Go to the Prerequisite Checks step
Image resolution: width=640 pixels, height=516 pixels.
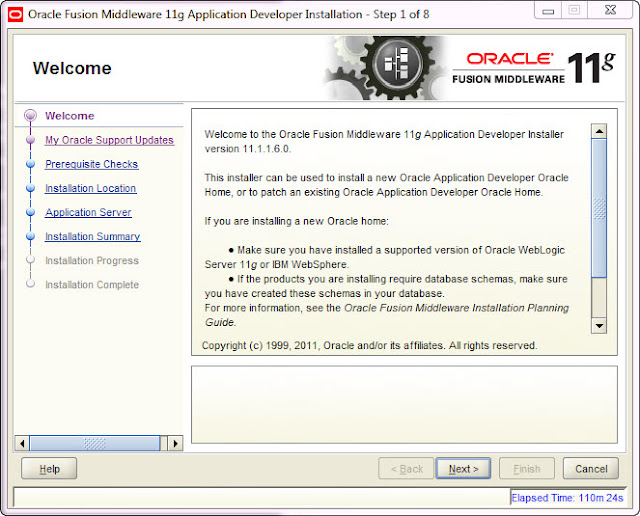(x=91, y=164)
